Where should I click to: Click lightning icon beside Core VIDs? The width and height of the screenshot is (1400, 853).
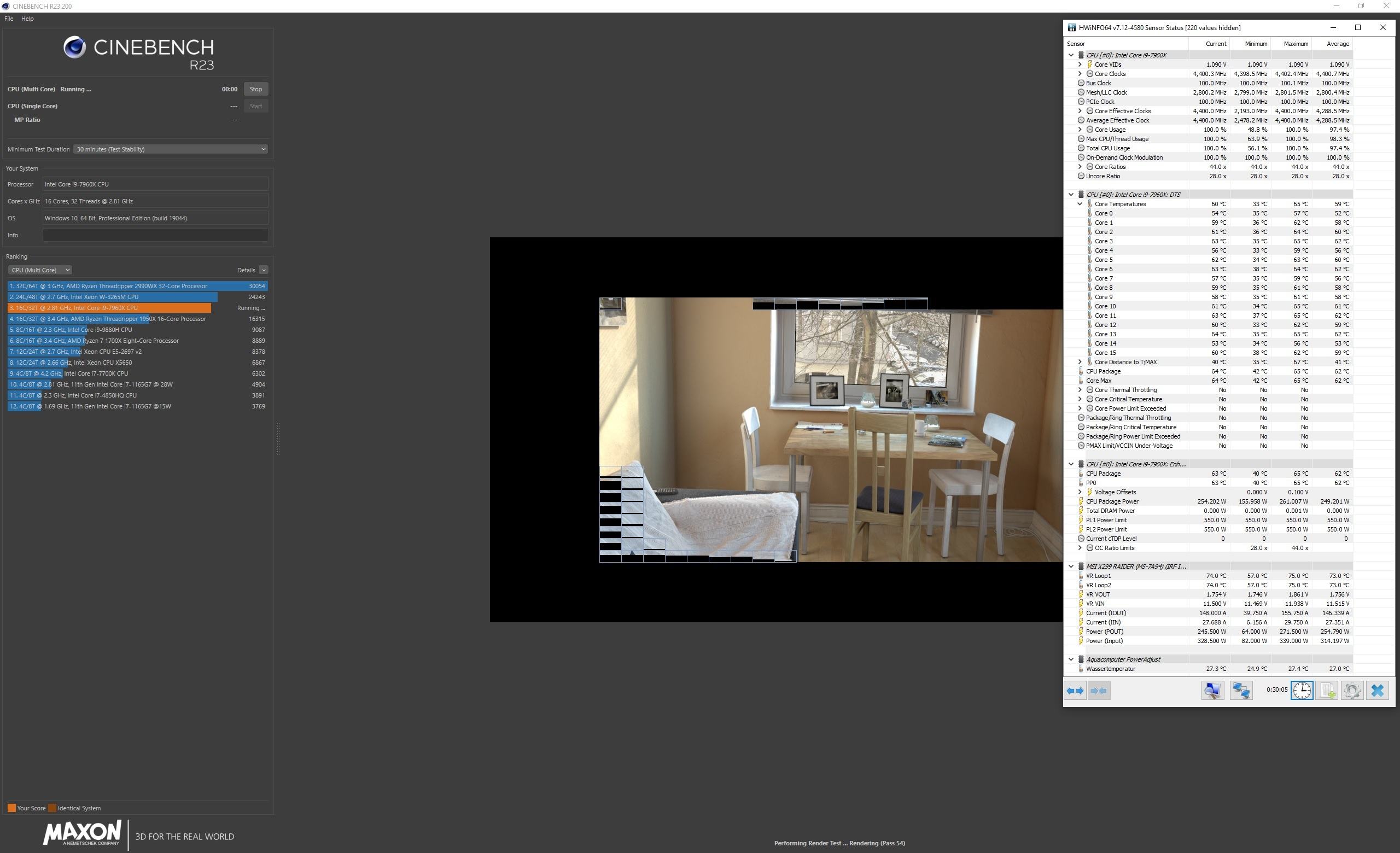coord(1090,64)
